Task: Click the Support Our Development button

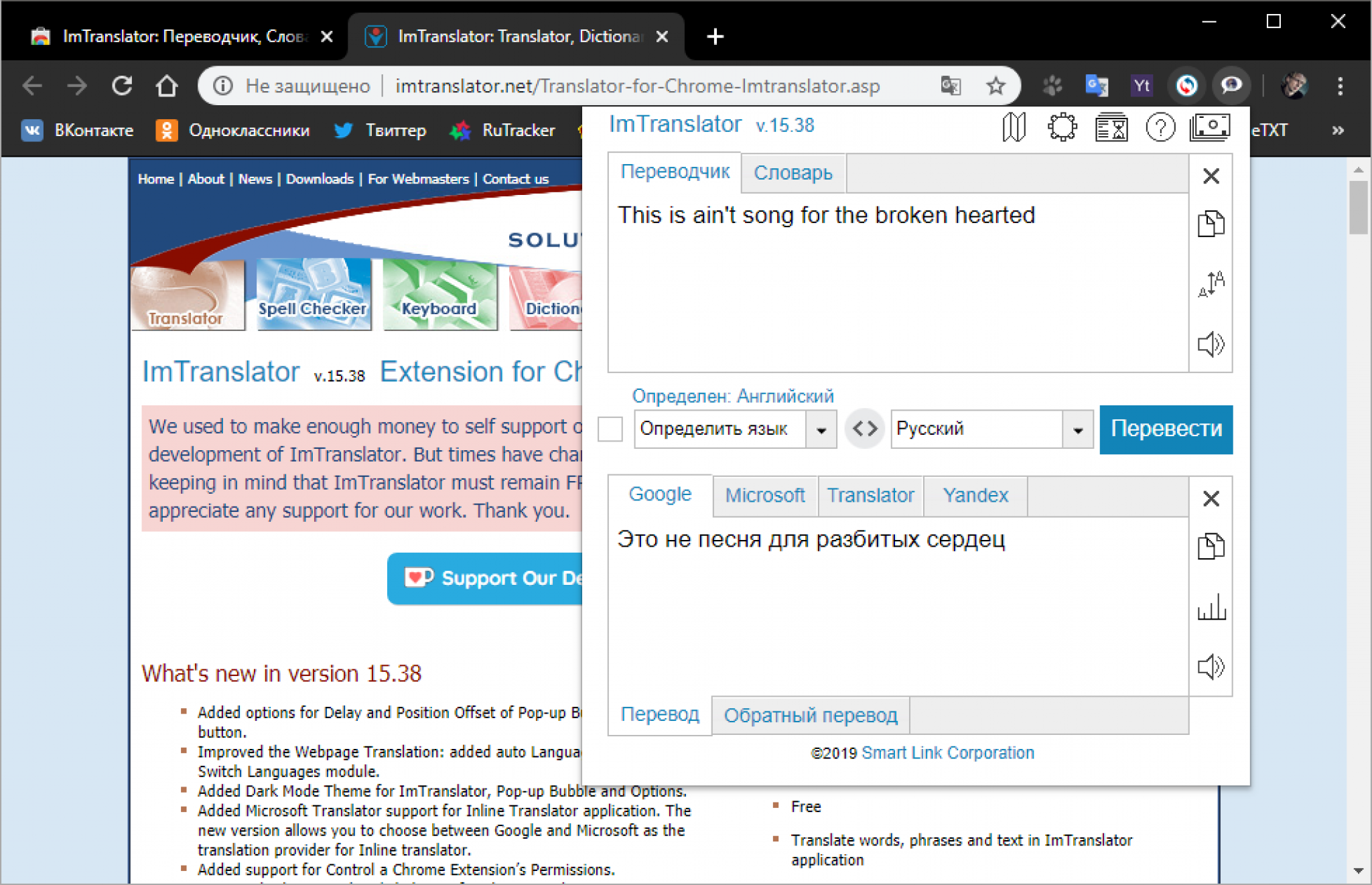Action: click(485, 578)
